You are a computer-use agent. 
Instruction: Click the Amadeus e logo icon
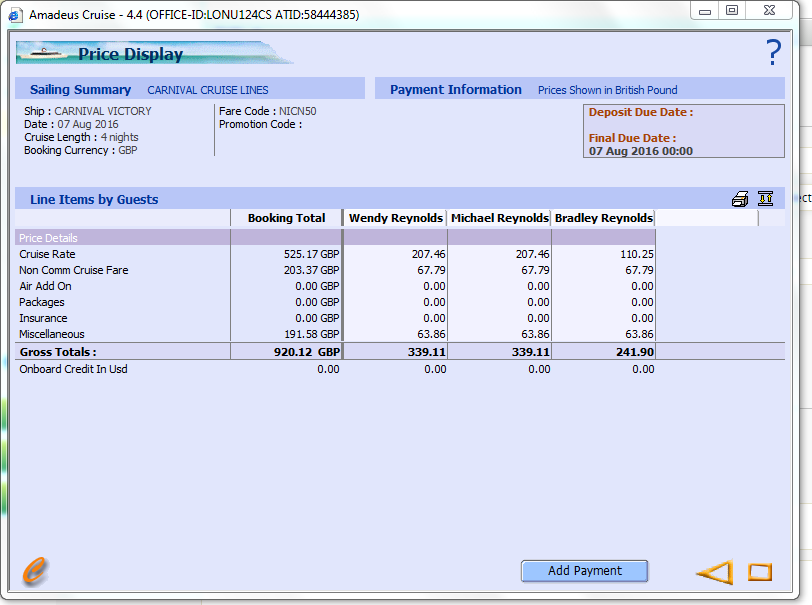pyautogui.click(x=35, y=571)
